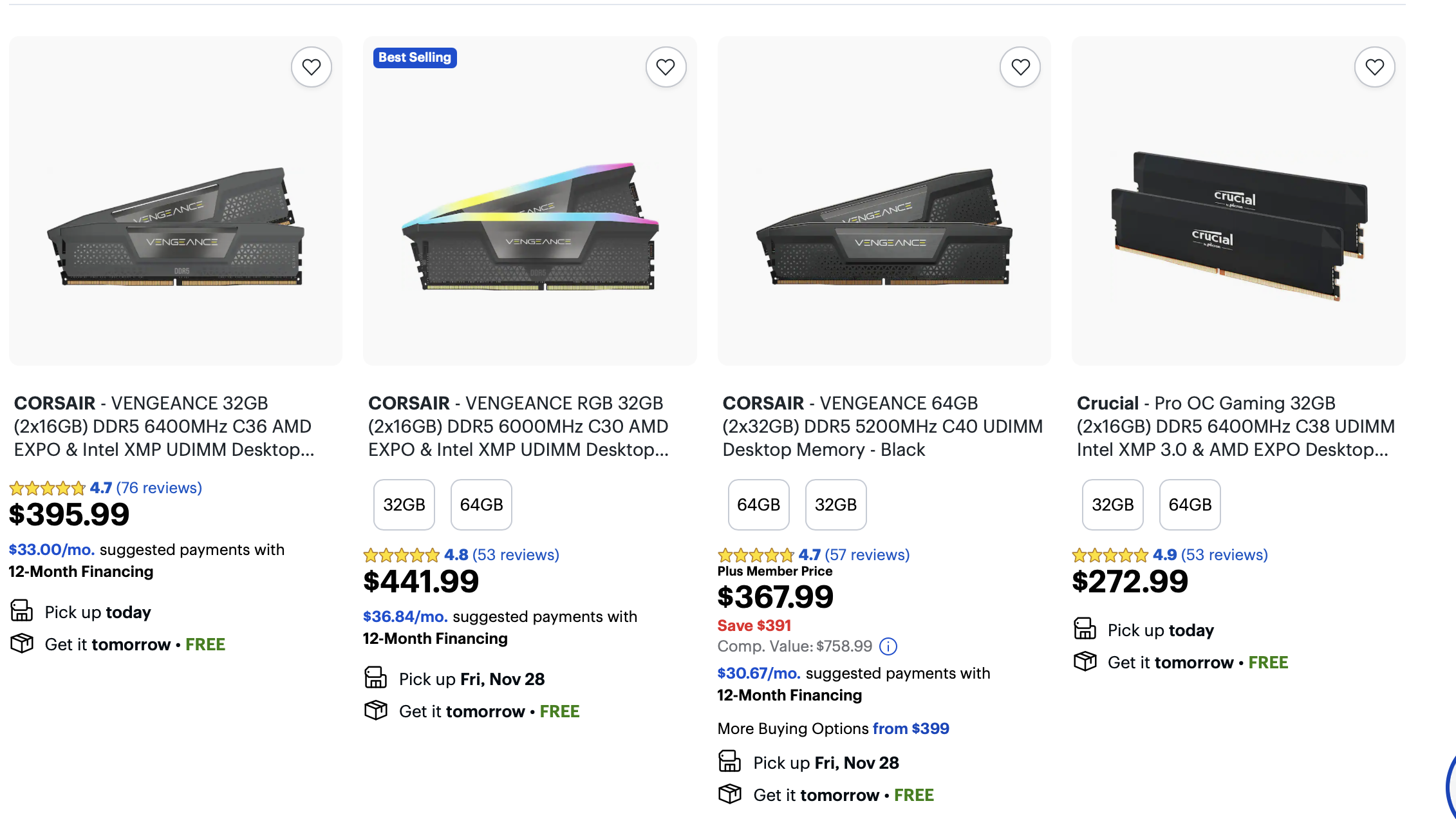Click the heart icon on the Best Selling RGB kit
Image resolution: width=1456 pixels, height=819 pixels.
[x=666, y=67]
